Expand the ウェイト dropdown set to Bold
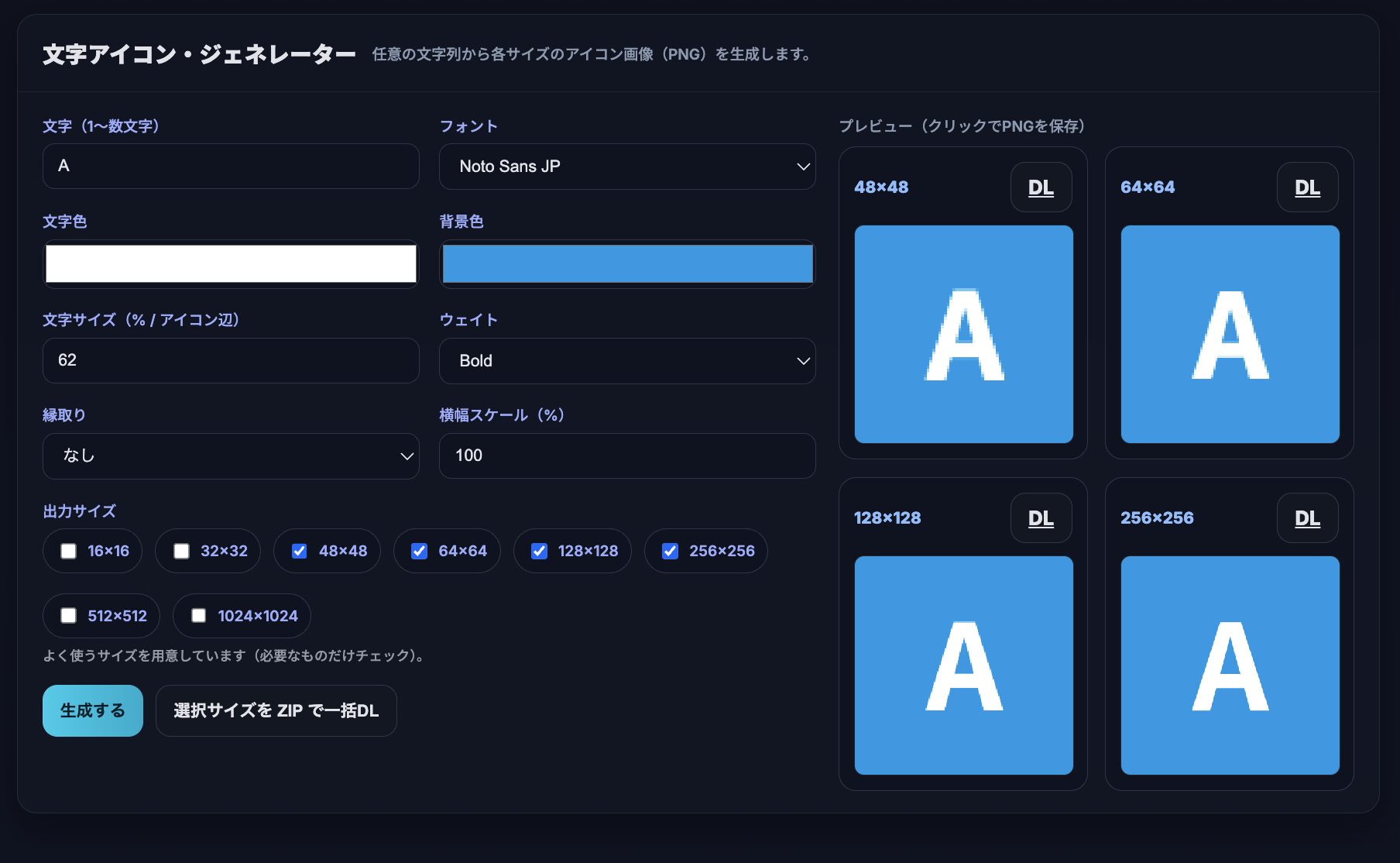Image resolution: width=1400 pixels, height=863 pixels. [x=626, y=361]
